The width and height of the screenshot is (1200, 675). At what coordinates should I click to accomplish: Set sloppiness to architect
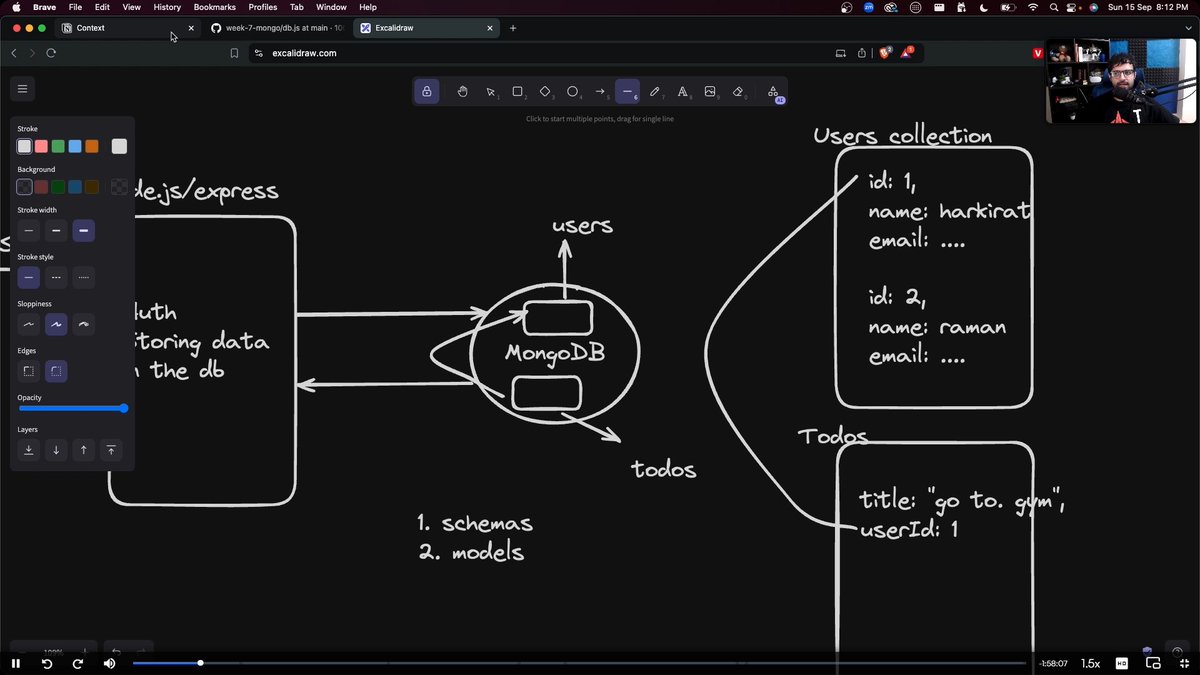pos(29,324)
